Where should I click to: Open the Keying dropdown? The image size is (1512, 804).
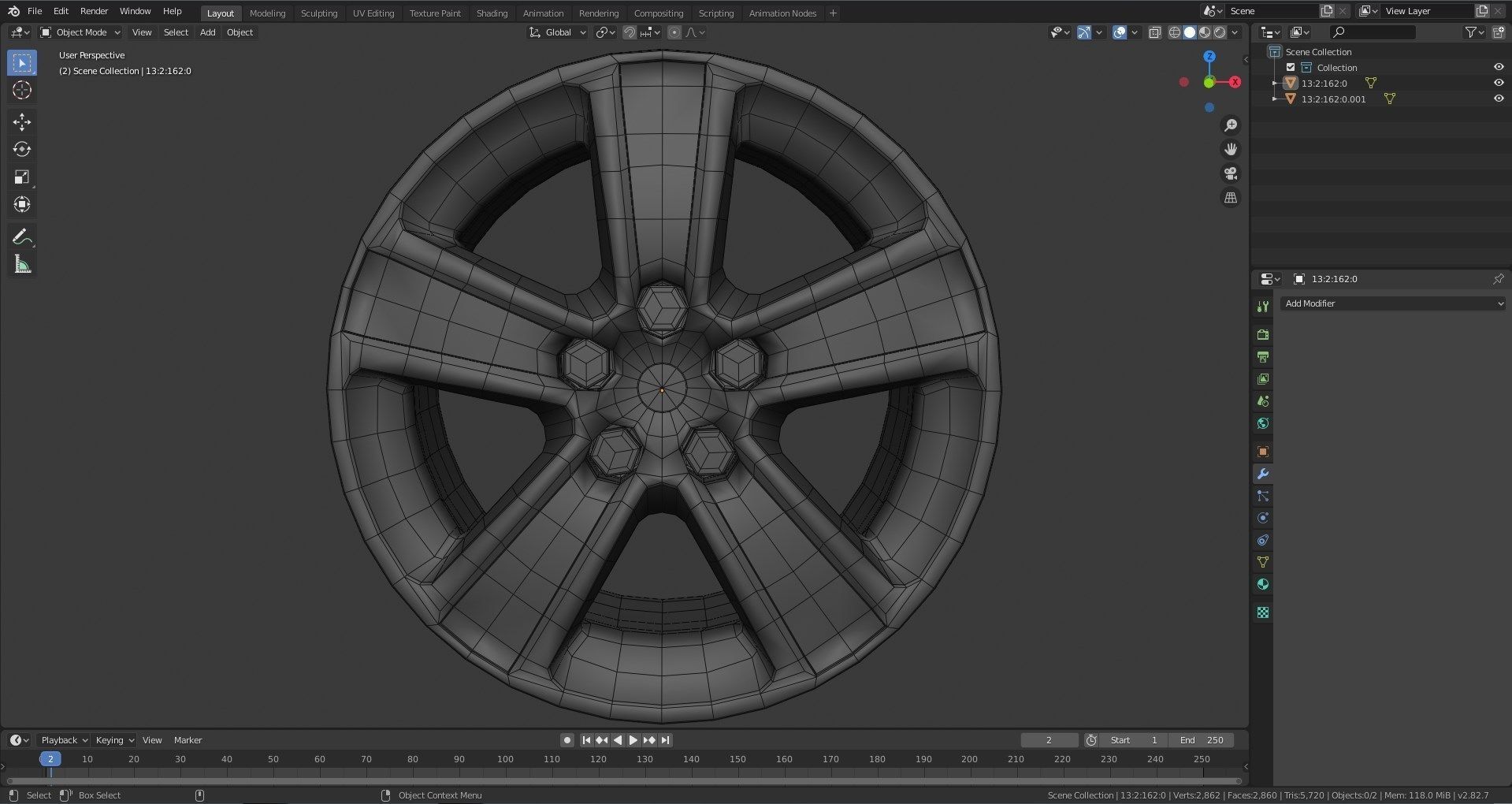(x=115, y=740)
